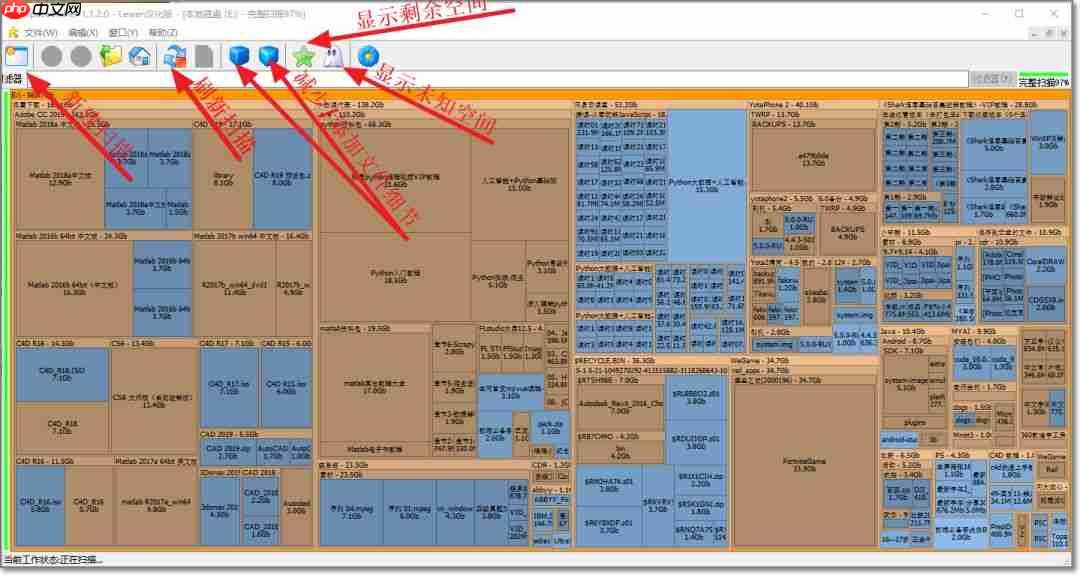Image resolution: width=1080 pixels, height=575 pixels.
Task: Select the CAD R15.iso 6.0Gb block
Action: [x=286, y=387]
